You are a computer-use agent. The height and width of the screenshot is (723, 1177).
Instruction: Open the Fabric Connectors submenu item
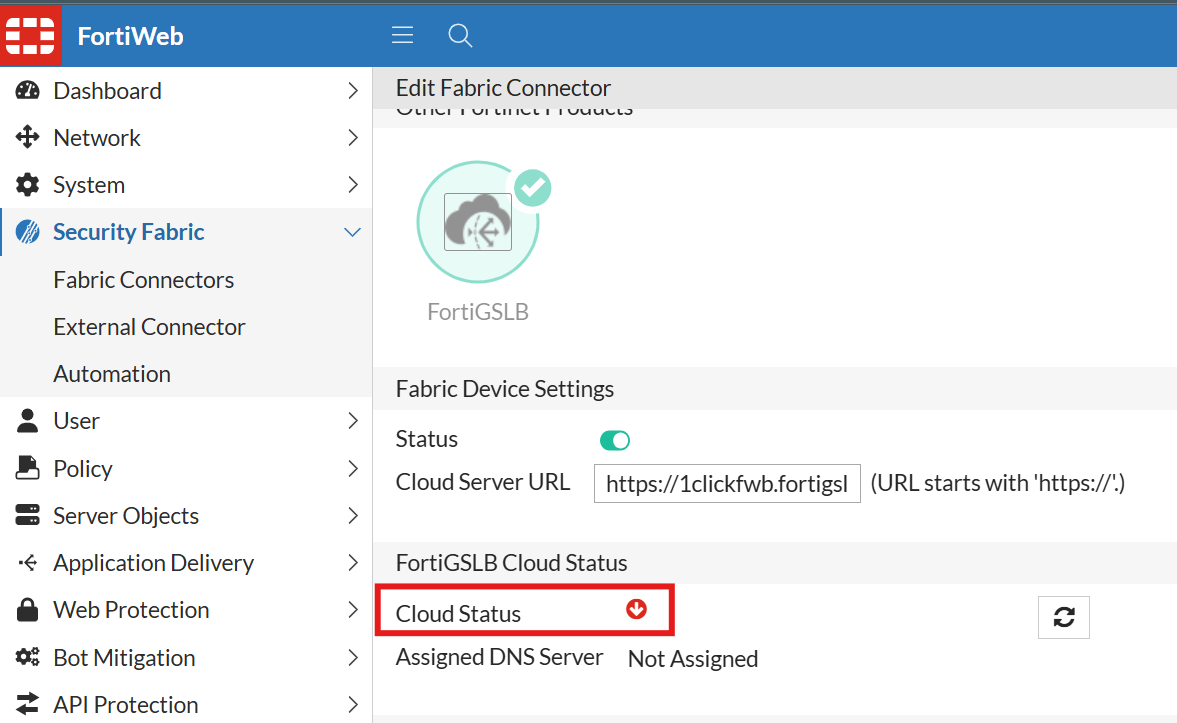(143, 280)
